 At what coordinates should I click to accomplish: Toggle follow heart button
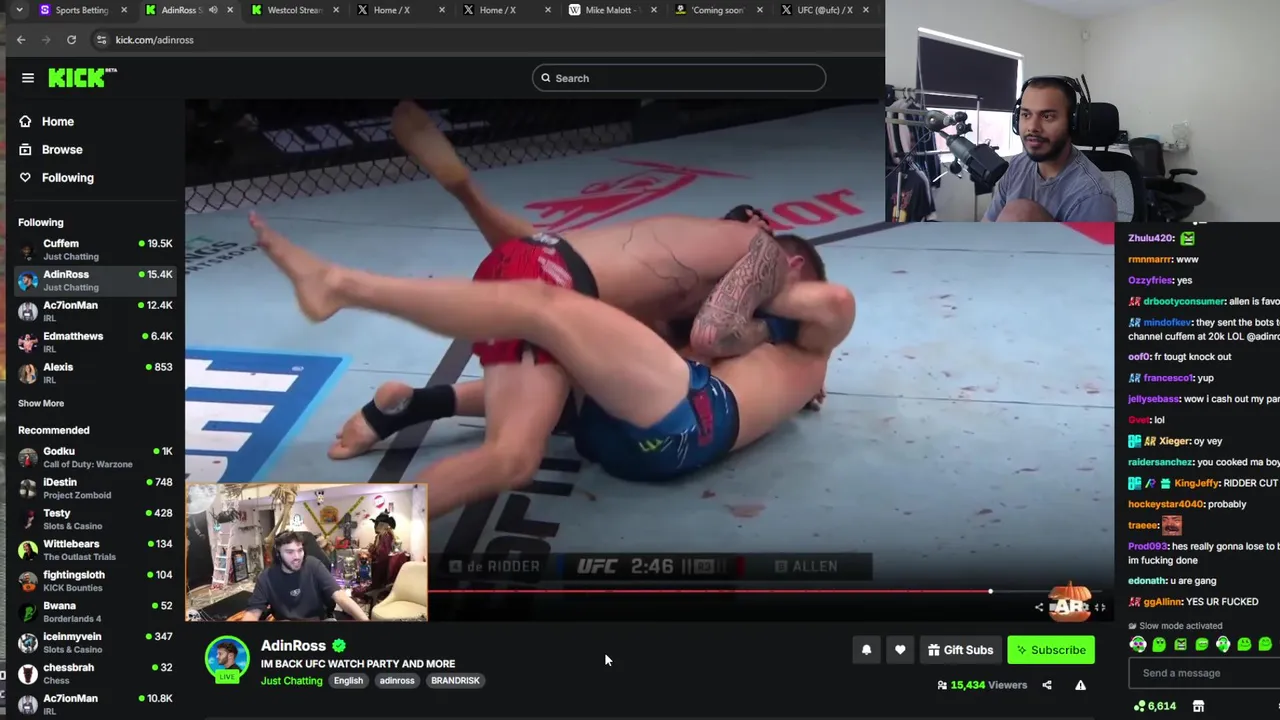tap(900, 650)
